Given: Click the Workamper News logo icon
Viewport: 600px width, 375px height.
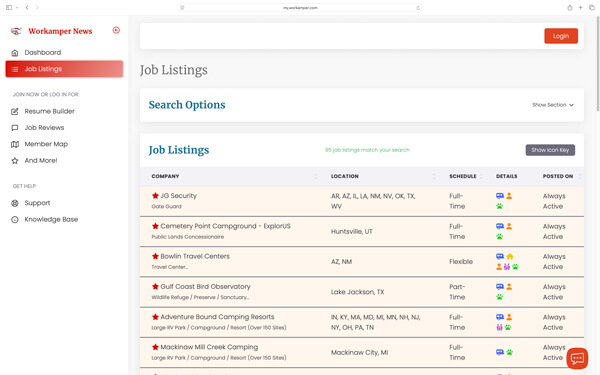Looking at the screenshot, I should [16, 31].
